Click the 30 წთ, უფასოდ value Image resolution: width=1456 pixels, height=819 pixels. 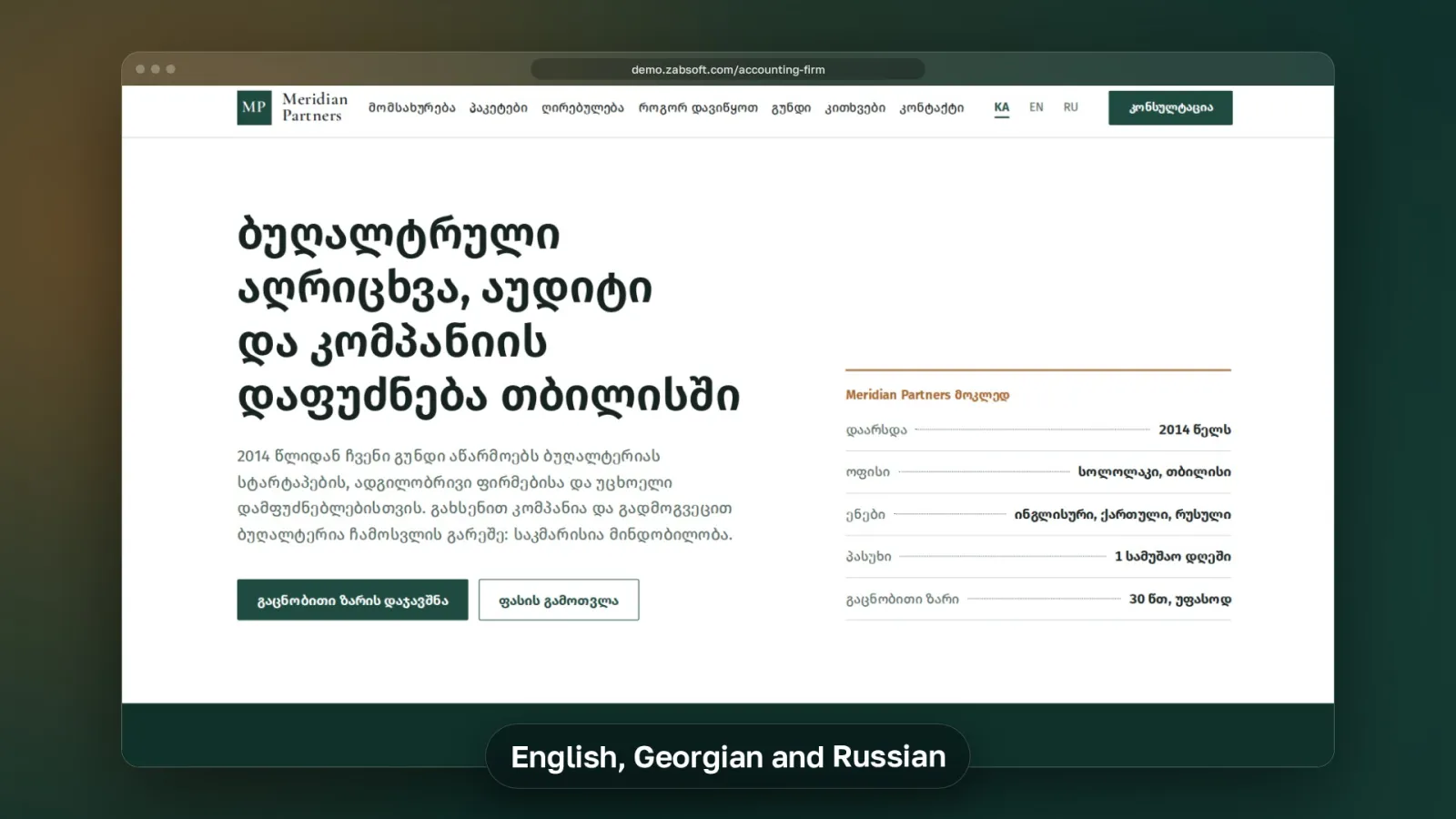pos(1179,599)
